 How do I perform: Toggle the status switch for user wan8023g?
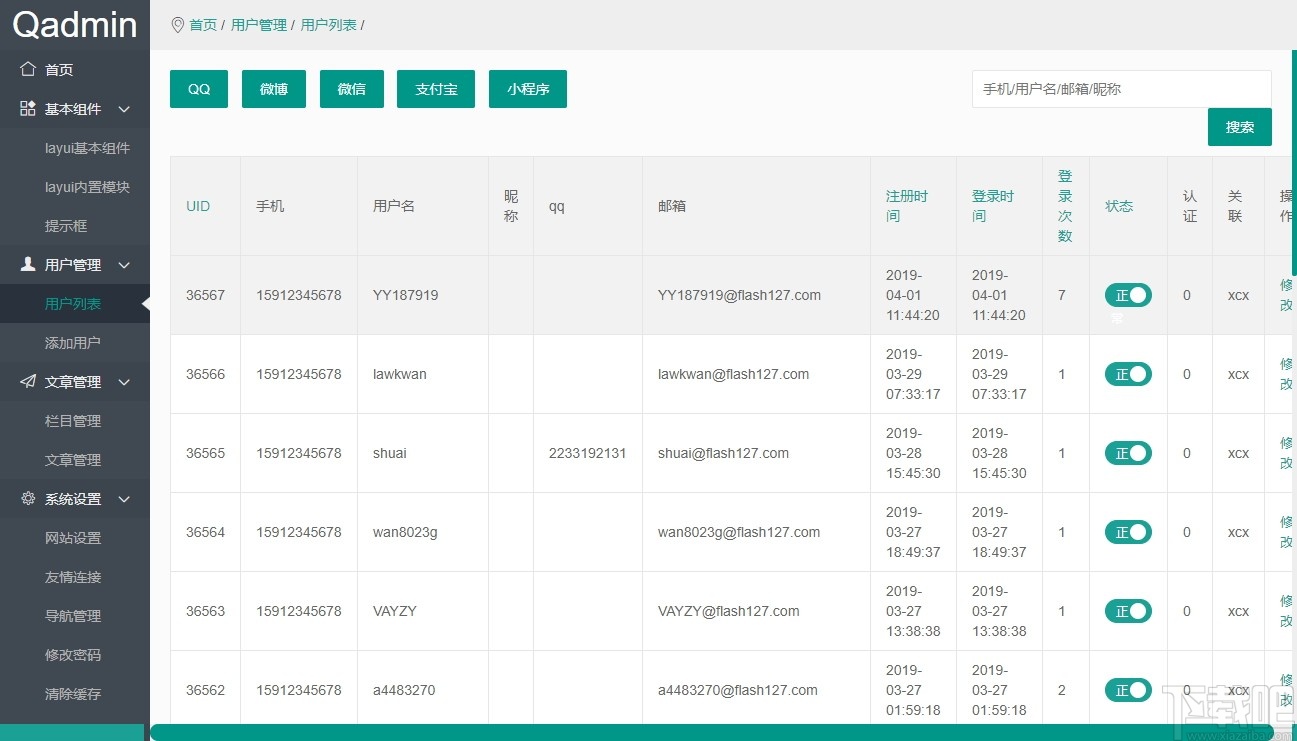[x=1128, y=532]
